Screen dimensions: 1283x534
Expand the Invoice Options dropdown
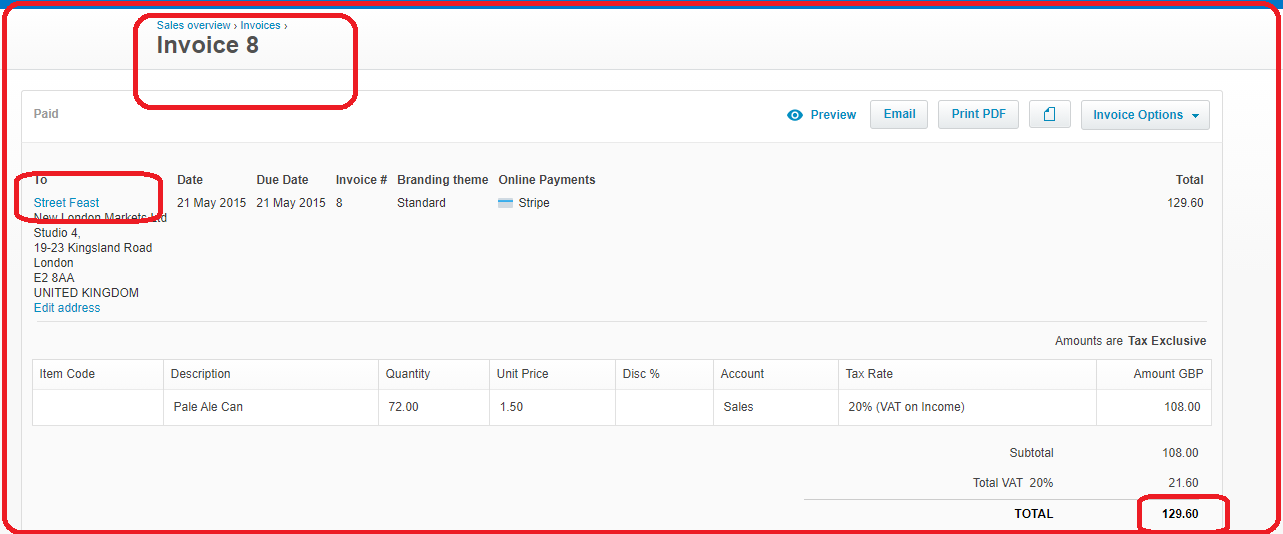pos(1145,115)
